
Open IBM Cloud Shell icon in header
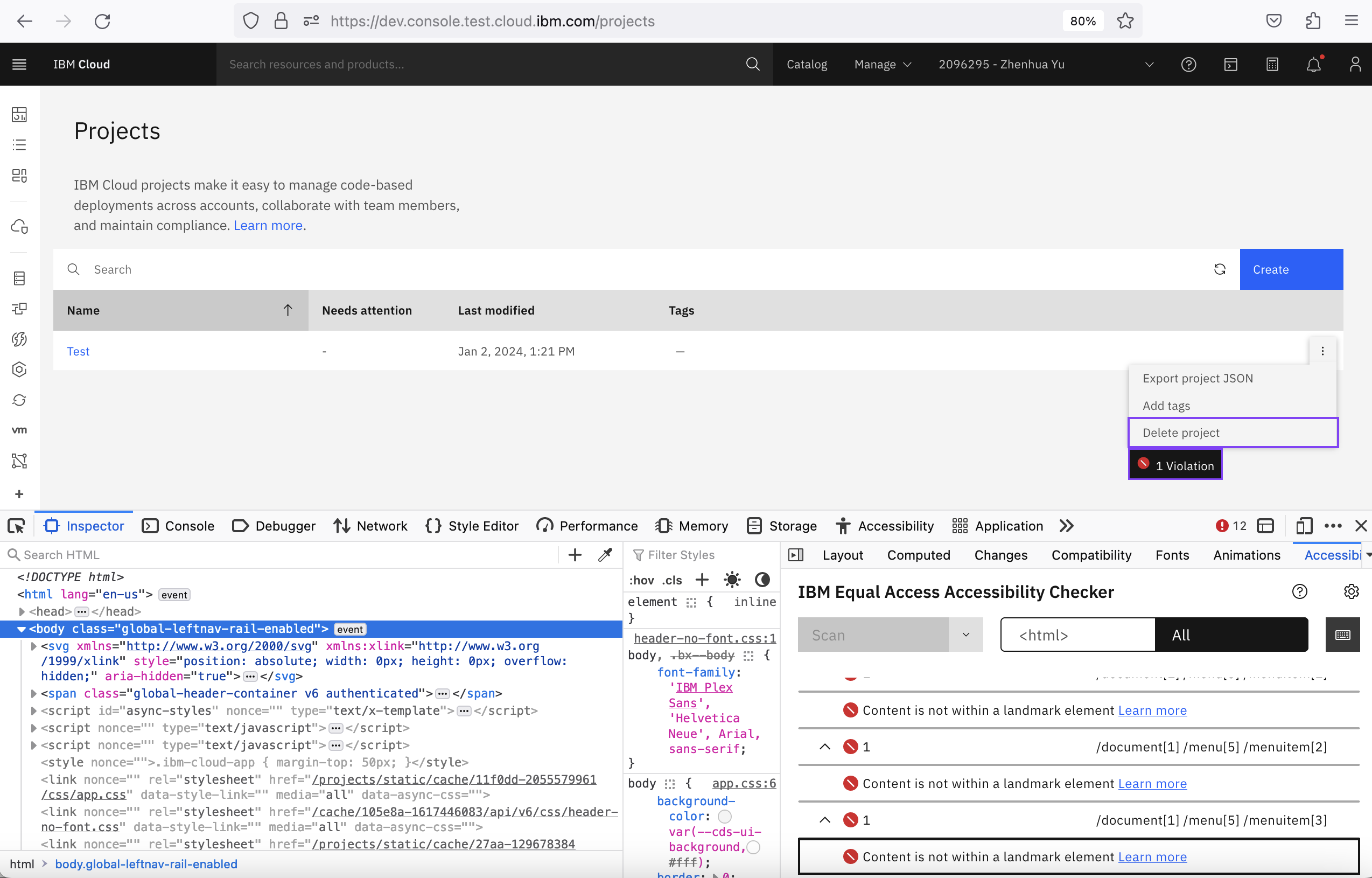click(1231, 65)
